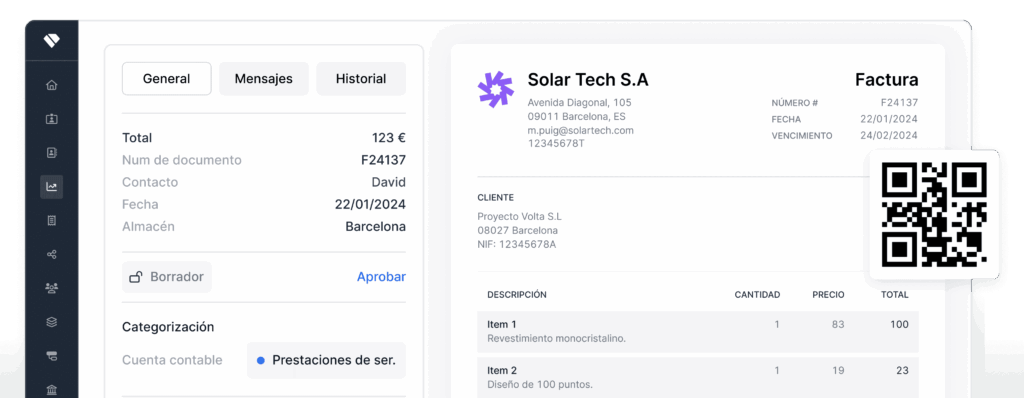
Task: Switch to the Mensajes tab
Action: [264, 79]
